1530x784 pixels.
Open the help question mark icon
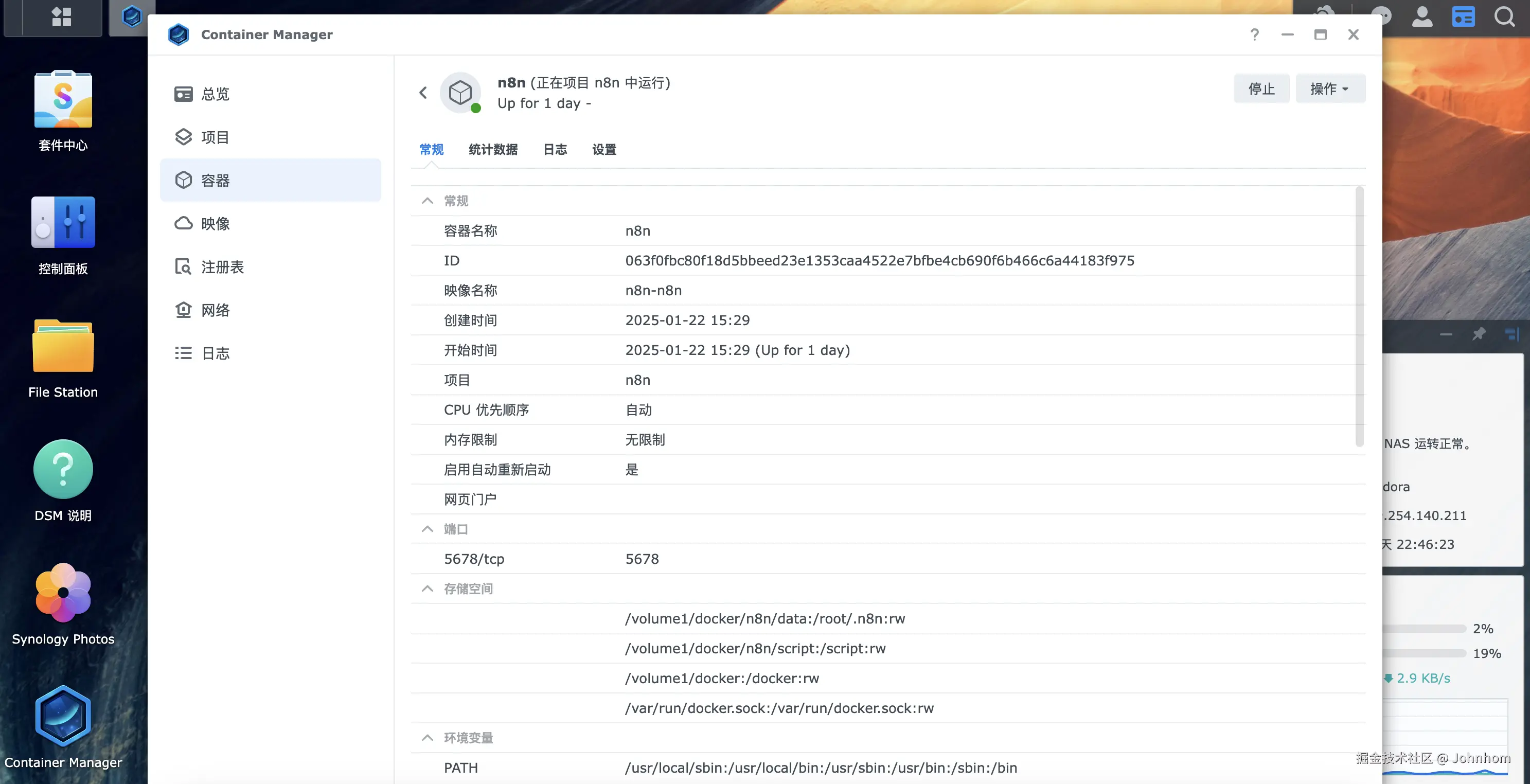pyautogui.click(x=1254, y=34)
